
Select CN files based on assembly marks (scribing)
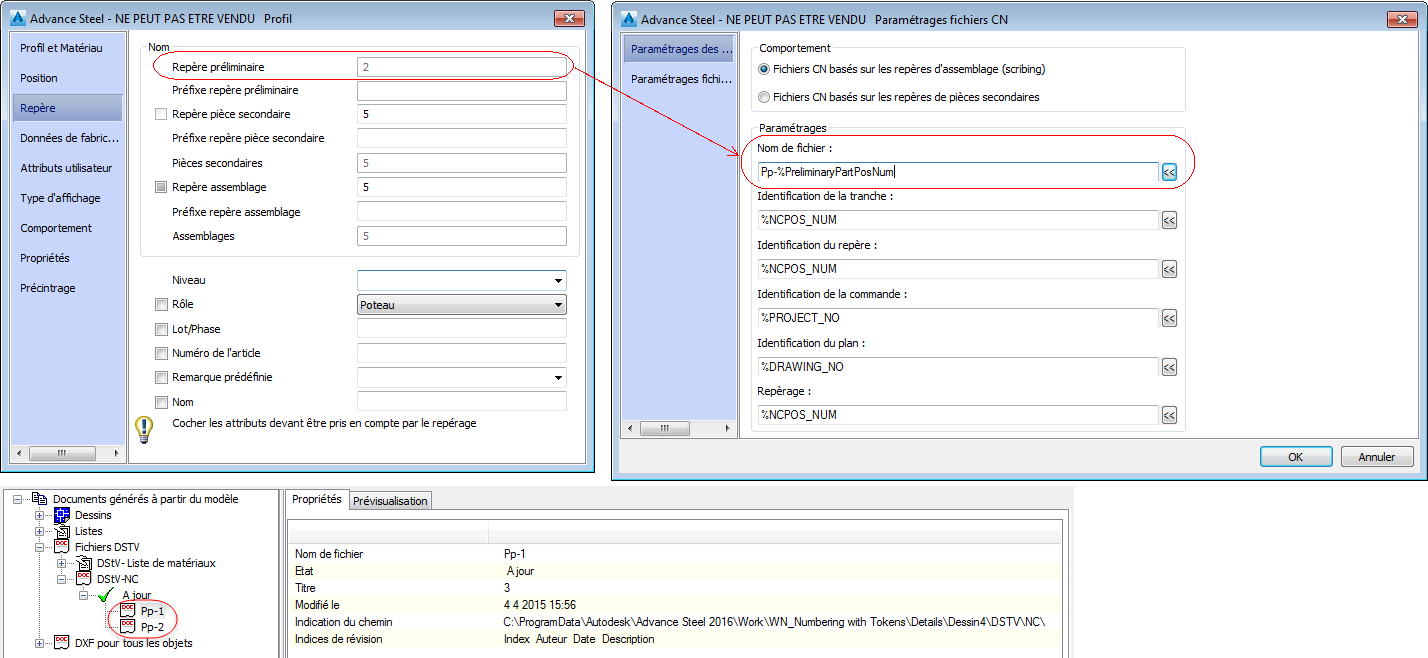tap(765, 69)
